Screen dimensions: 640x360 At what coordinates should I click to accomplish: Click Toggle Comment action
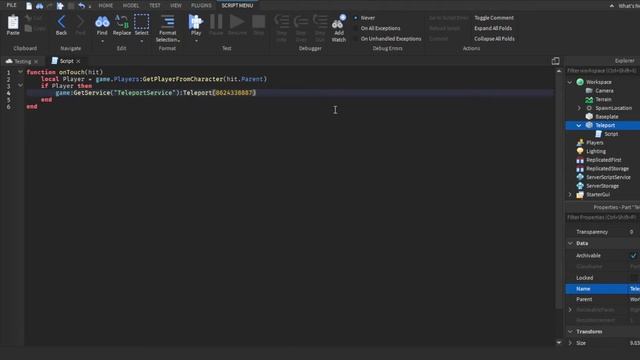[494, 18]
